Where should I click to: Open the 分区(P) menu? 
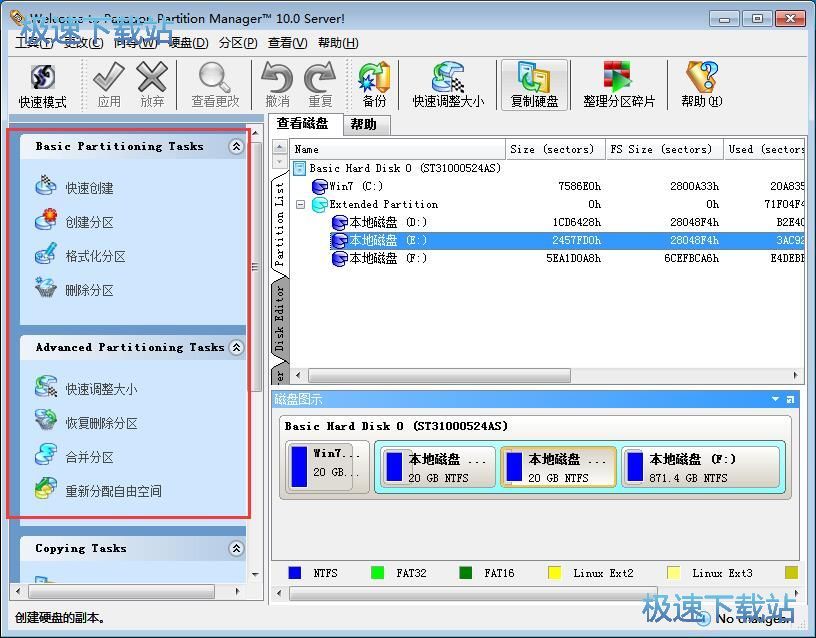238,43
